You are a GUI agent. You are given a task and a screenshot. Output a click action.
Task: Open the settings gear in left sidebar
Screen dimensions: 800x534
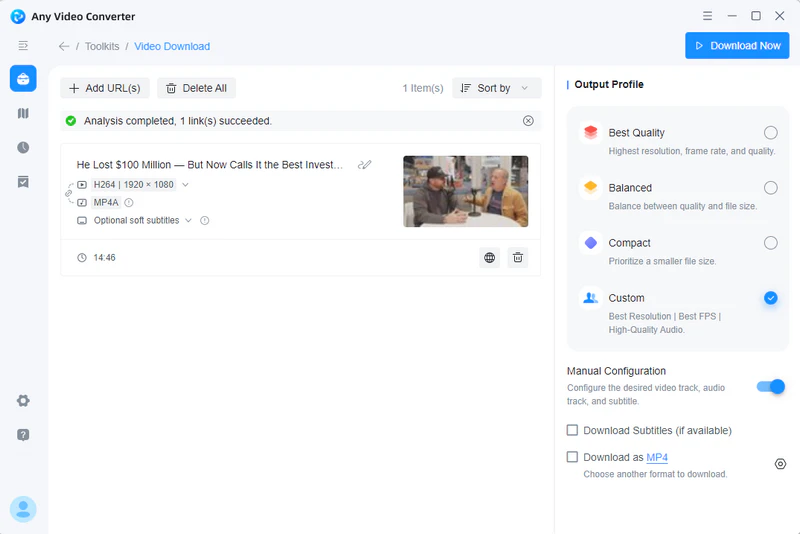tap(23, 401)
